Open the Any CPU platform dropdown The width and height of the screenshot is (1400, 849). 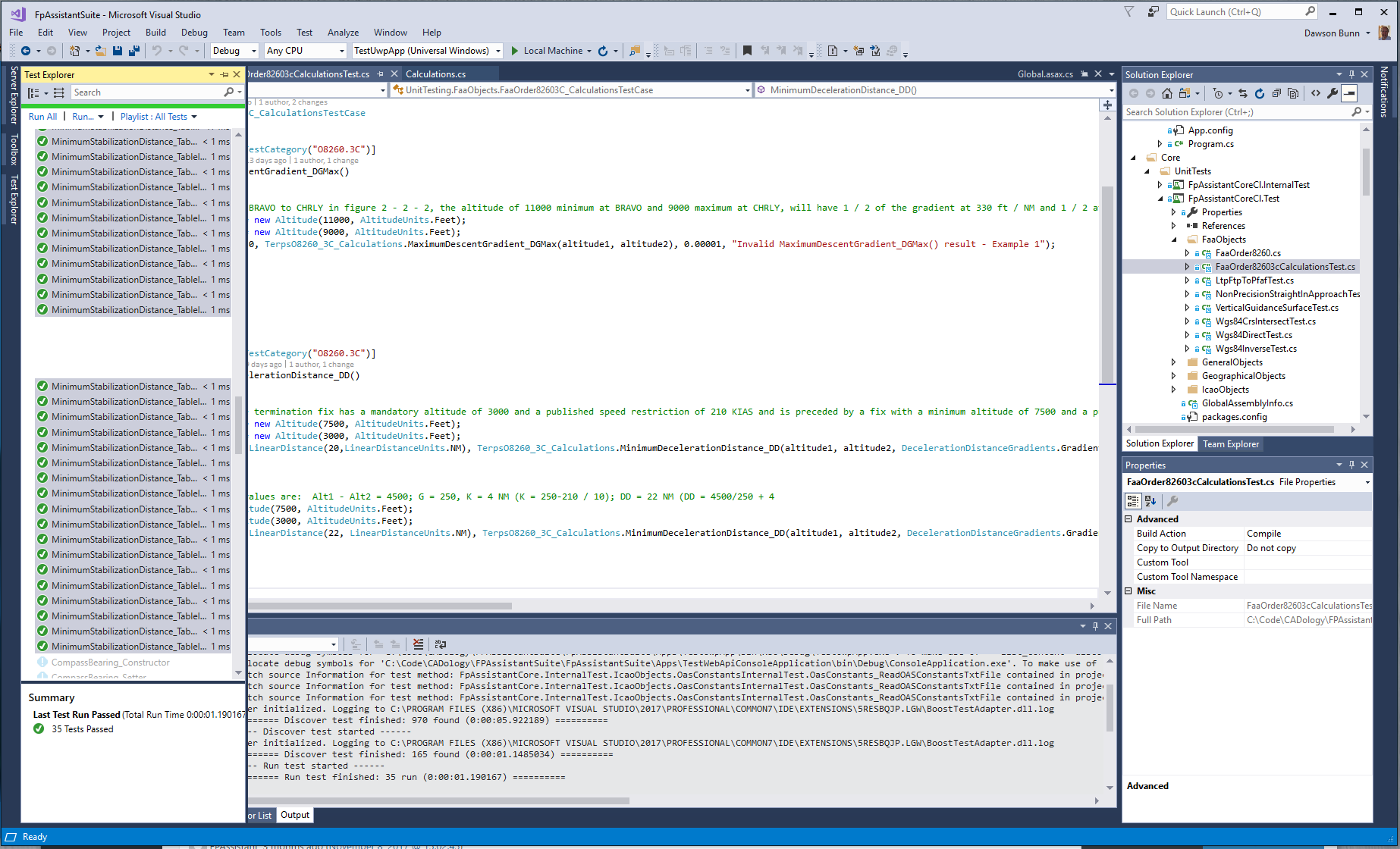click(306, 51)
